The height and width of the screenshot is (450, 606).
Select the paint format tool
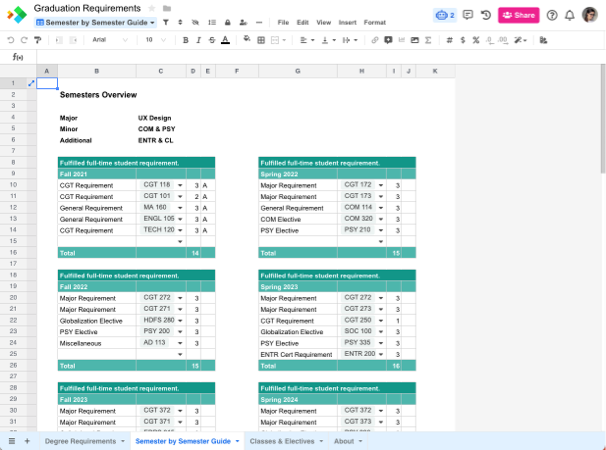coord(37,40)
